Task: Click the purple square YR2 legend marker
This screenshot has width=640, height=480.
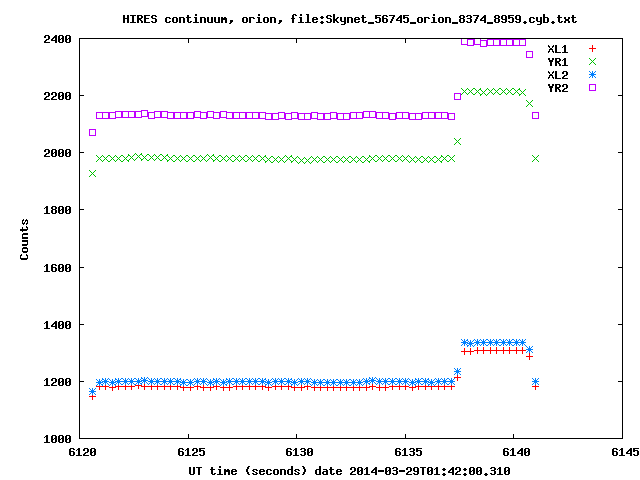Action: pyautogui.click(x=592, y=87)
